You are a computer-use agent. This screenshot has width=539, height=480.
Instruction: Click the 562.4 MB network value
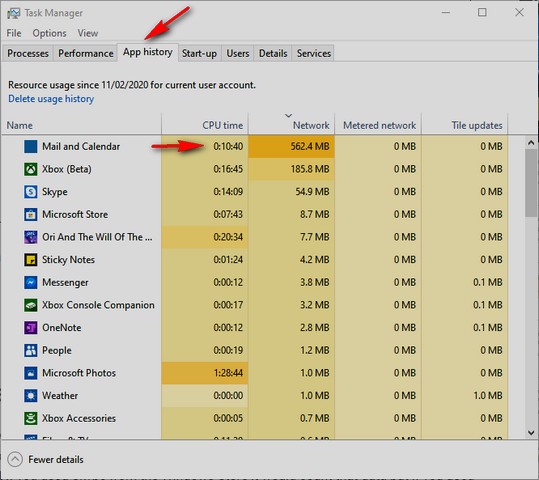pyautogui.click(x=310, y=146)
